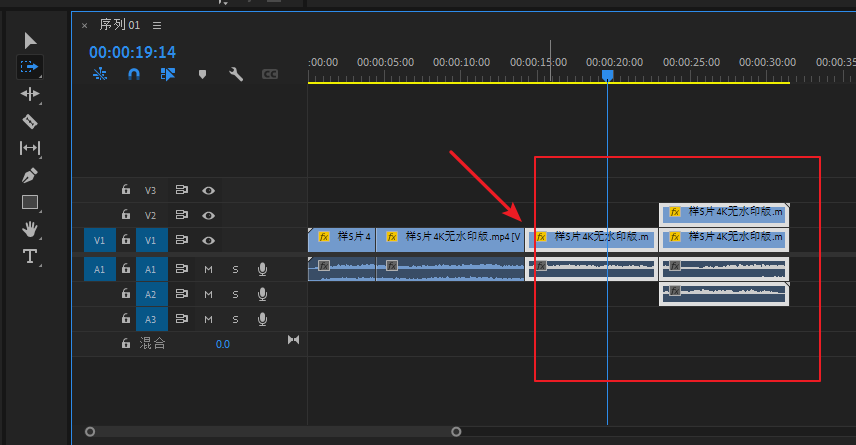Activate the Pen tool
856x445 pixels.
30,175
